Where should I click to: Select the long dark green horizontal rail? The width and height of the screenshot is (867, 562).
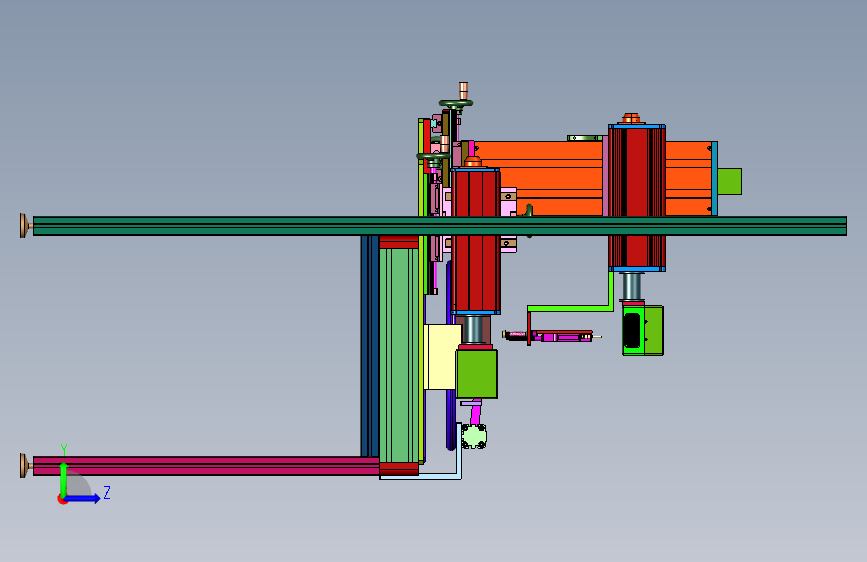(x=440, y=226)
